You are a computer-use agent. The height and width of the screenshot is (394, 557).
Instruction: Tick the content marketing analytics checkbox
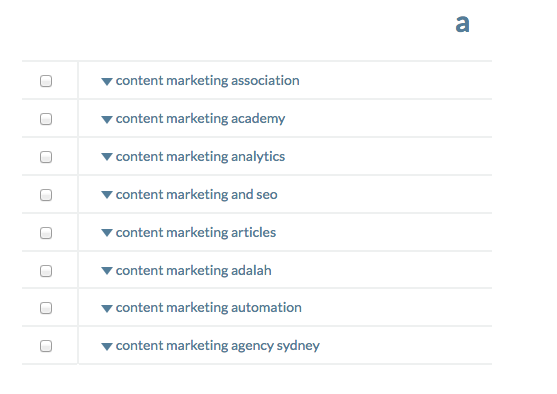tap(46, 157)
